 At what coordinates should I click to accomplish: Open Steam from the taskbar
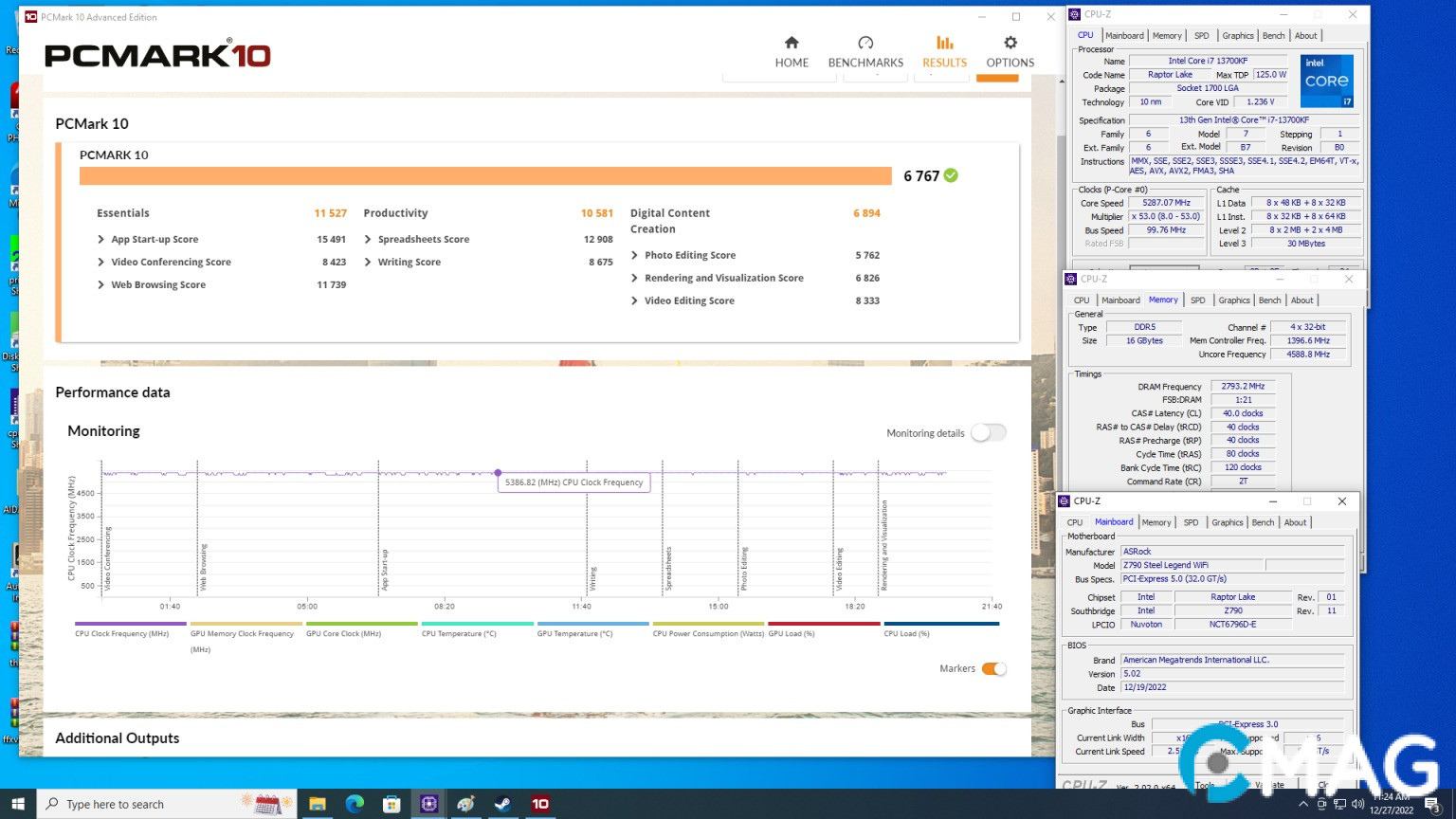pos(502,804)
